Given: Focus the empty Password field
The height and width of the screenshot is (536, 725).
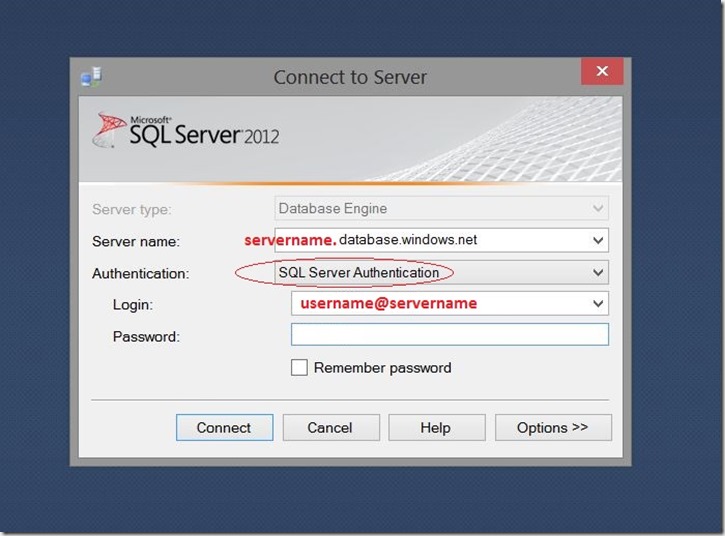Looking at the screenshot, I should point(449,335).
